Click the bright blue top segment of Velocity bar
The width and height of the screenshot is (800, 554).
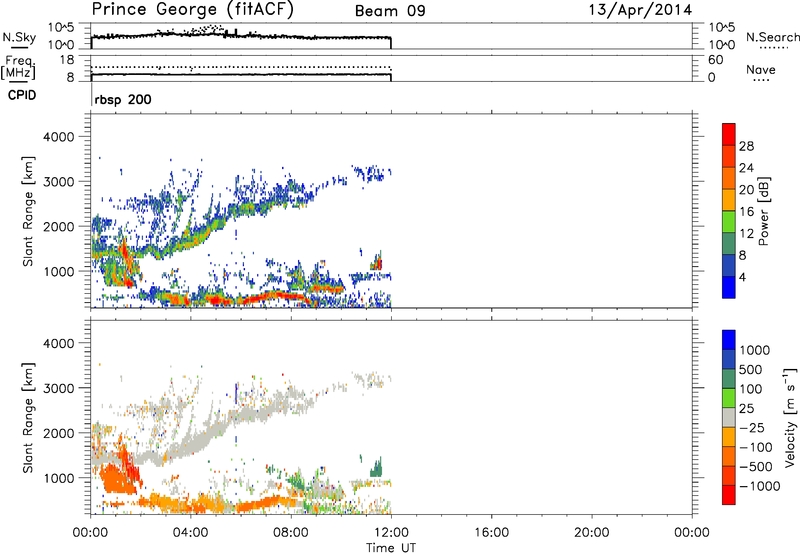729,340
